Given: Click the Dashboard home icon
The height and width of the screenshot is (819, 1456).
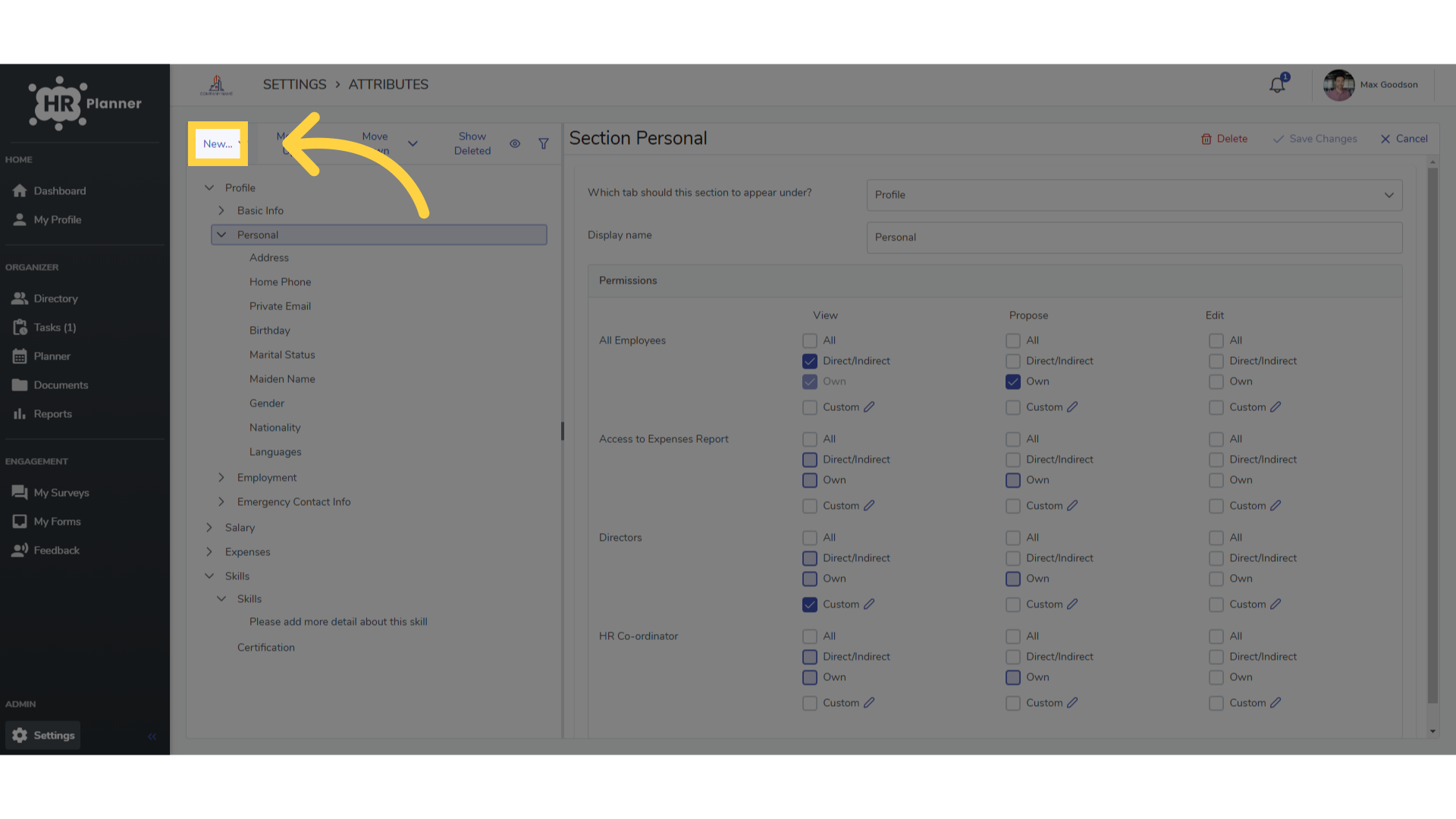Looking at the screenshot, I should pyautogui.click(x=20, y=191).
